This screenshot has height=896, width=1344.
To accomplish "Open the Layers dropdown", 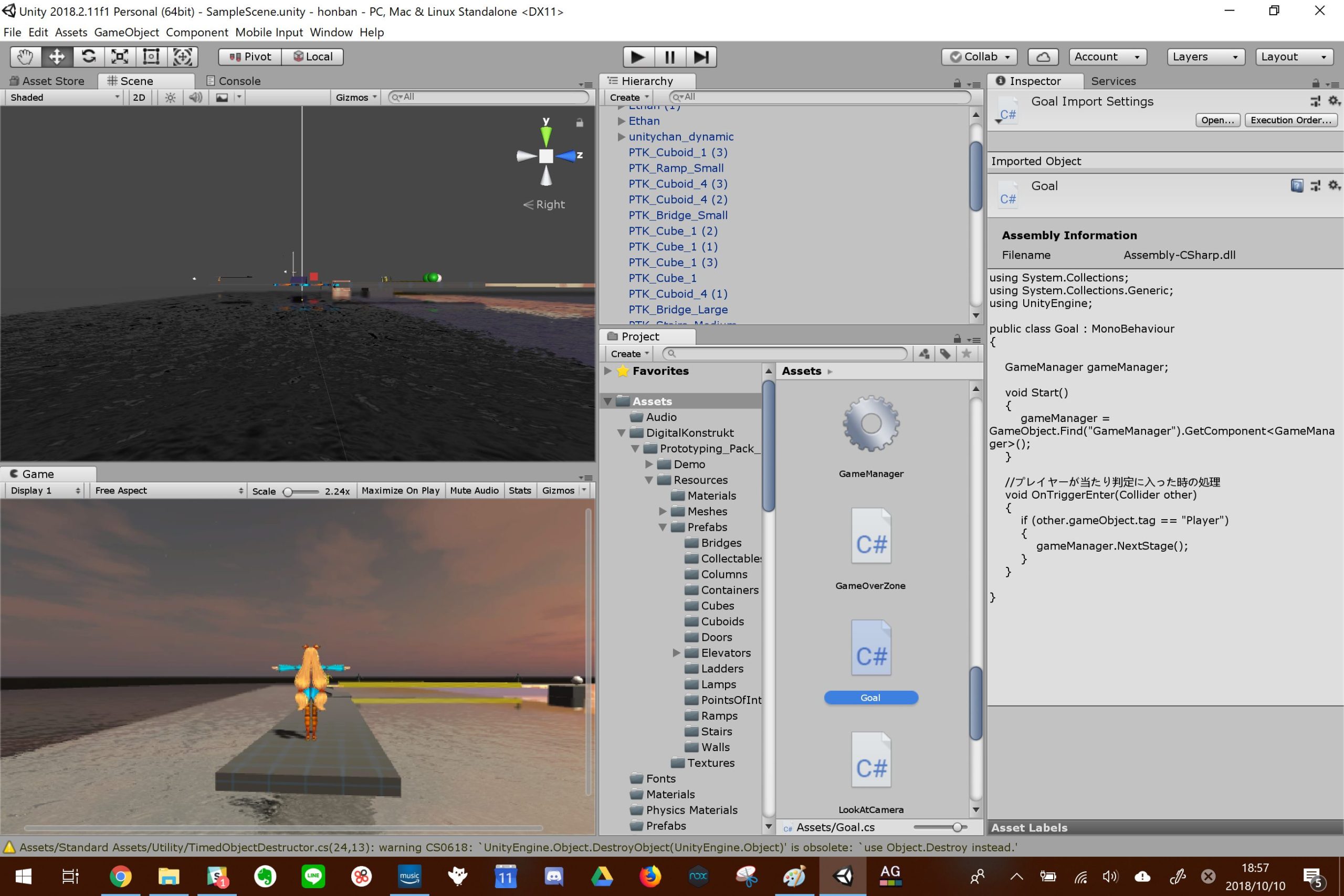I will [1206, 57].
